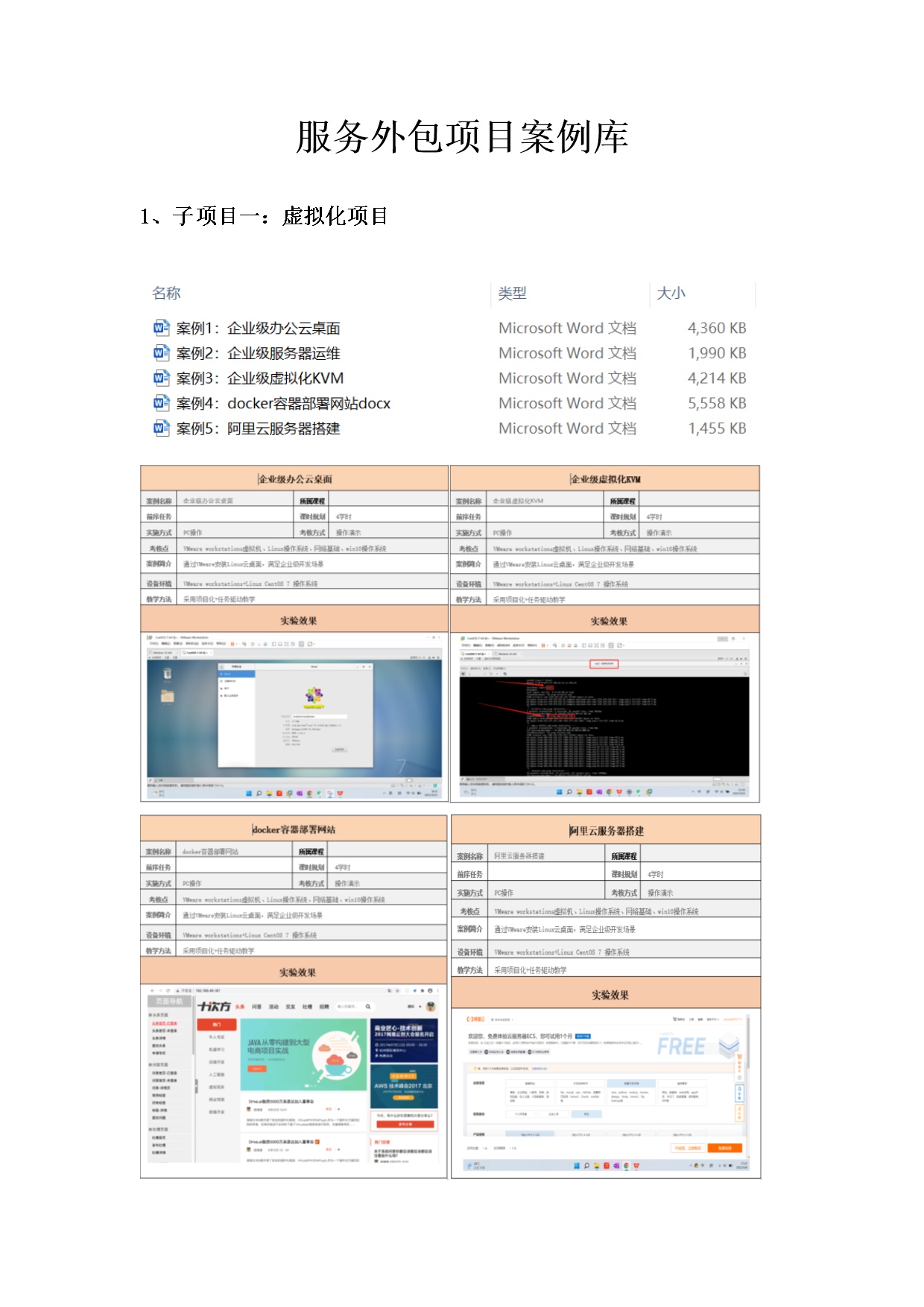Image resolution: width=924 pixels, height=1307 pixels.
Task: Click the Word icon beside 案例1：企业级办公云桌面
Action: [x=161, y=328]
